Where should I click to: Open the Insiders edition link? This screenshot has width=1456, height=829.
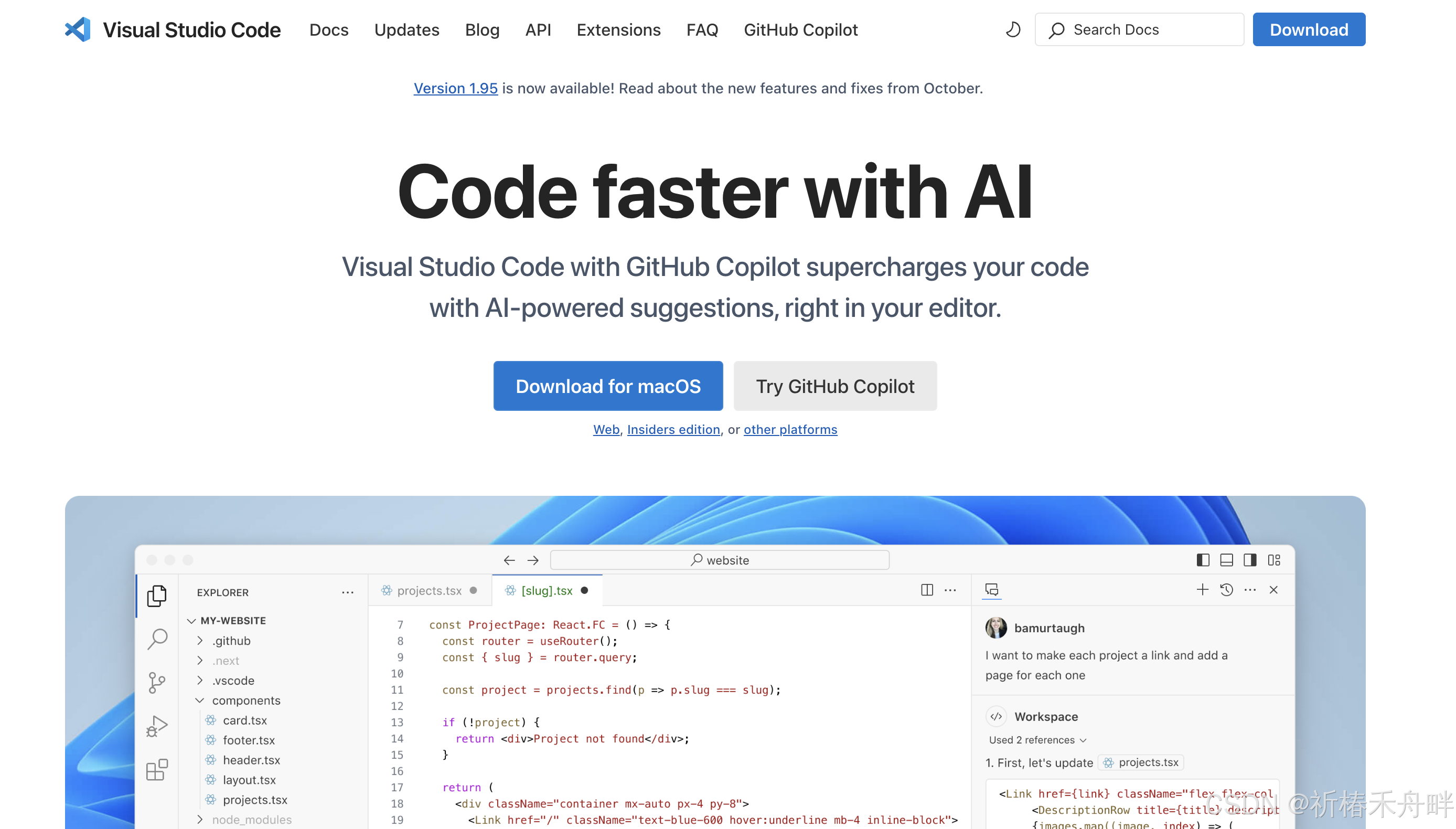click(x=673, y=429)
